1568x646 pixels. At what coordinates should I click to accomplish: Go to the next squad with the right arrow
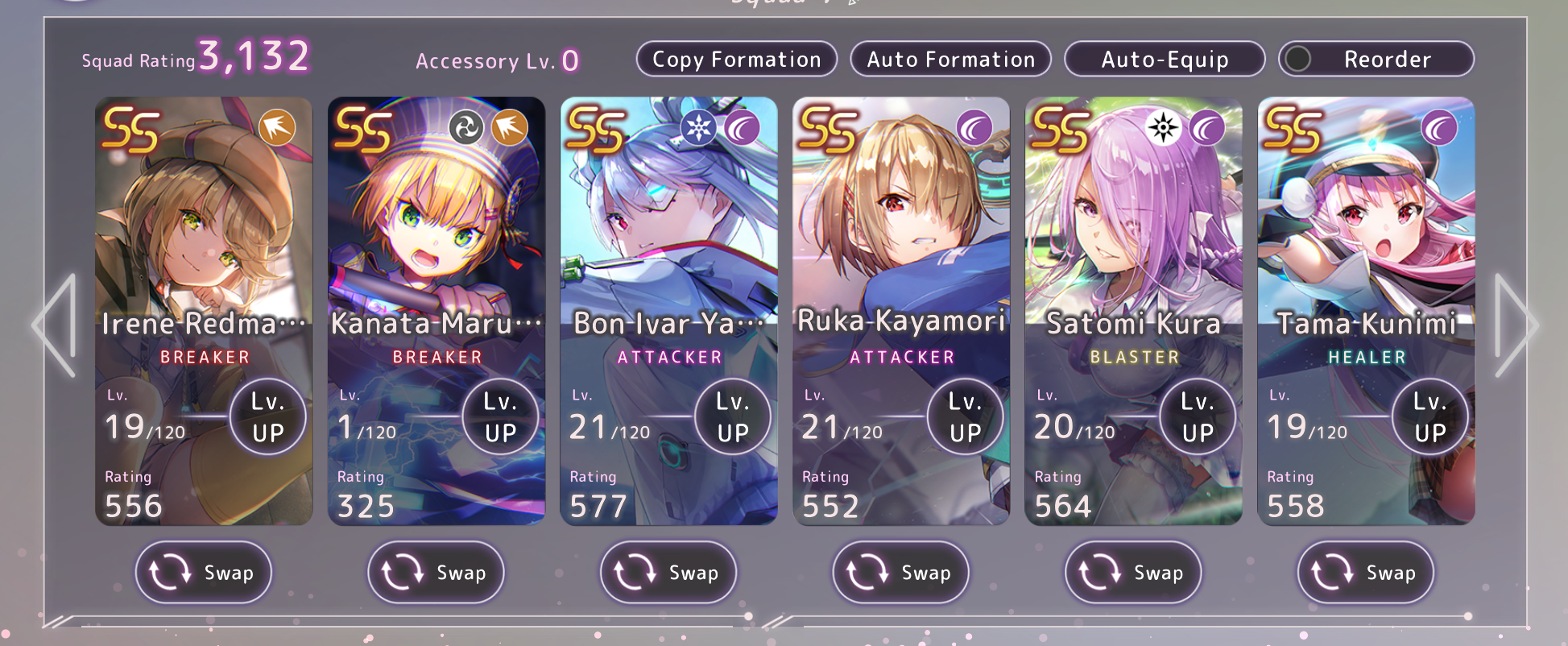[x=1516, y=325]
